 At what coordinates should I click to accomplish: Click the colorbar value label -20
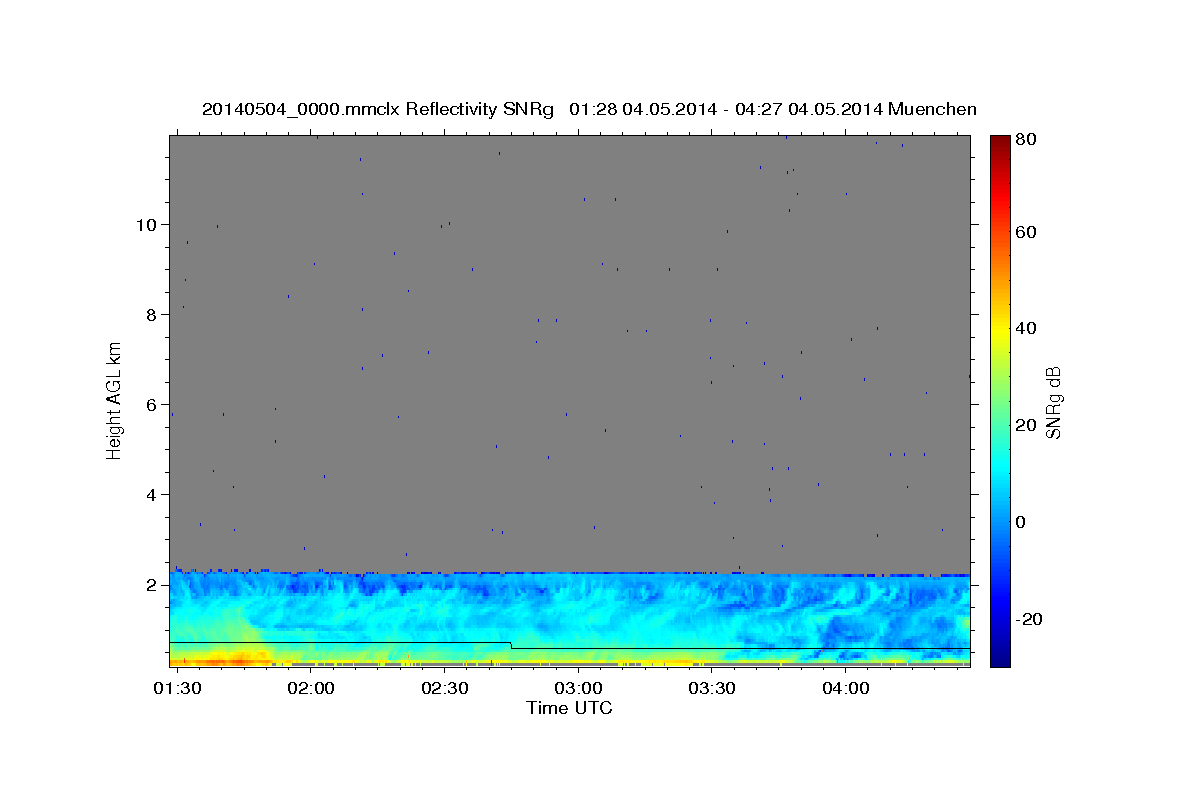pos(1028,619)
